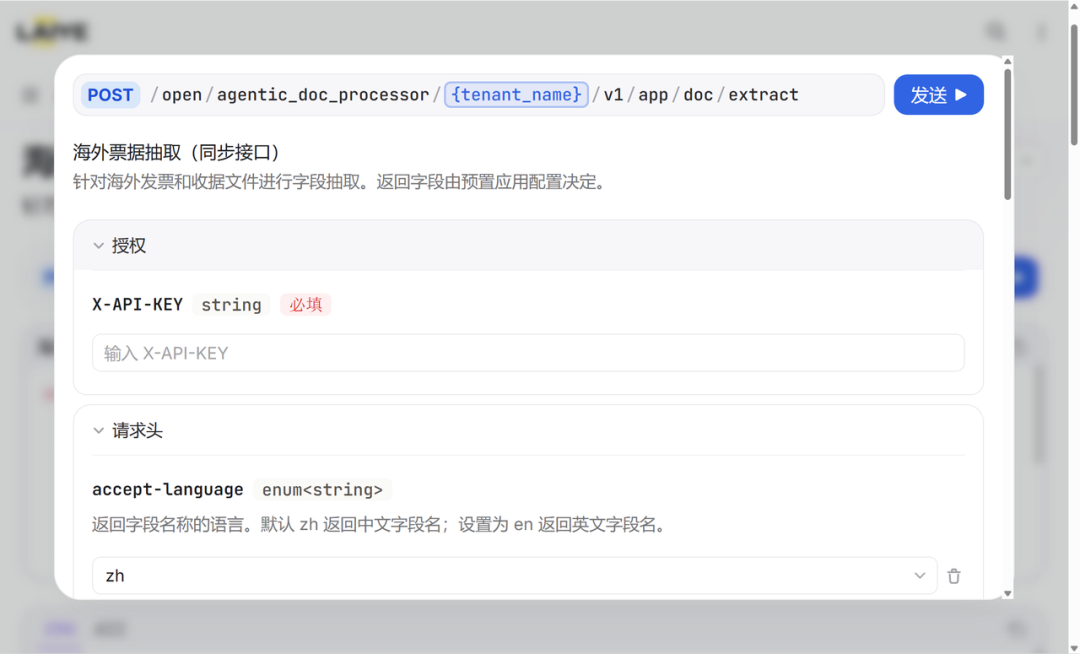Select the {tenant_name} path parameter
This screenshot has width=1080, height=654.
516,94
